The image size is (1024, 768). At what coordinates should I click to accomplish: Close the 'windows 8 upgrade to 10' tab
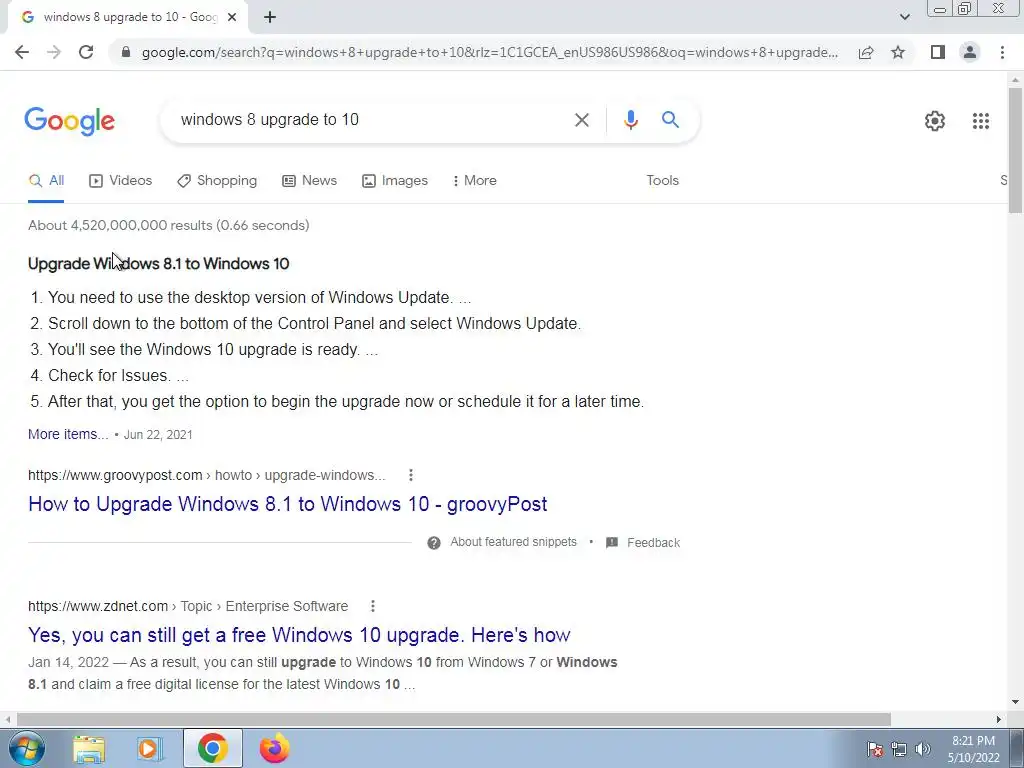pos(232,18)
